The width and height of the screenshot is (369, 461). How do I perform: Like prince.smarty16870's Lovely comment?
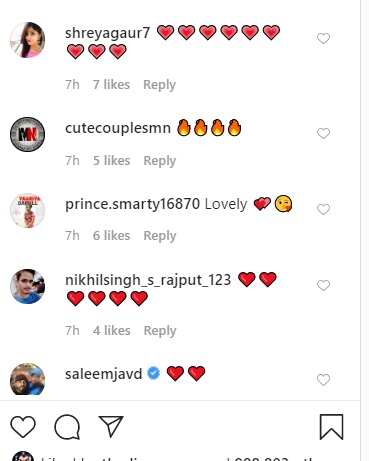click(323, 209)
